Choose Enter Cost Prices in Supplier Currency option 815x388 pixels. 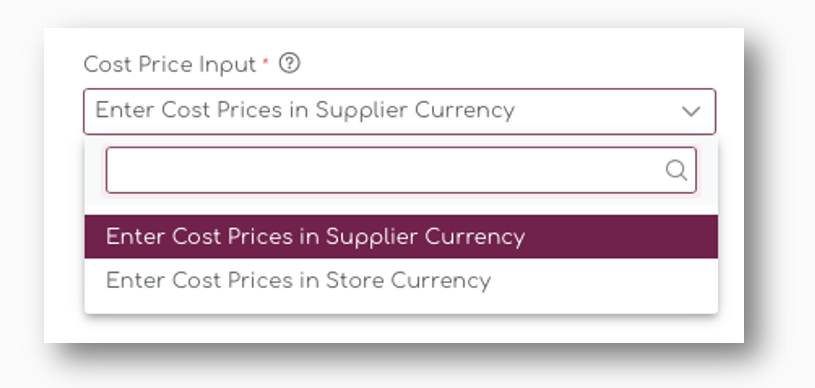(x=401, y=237)
